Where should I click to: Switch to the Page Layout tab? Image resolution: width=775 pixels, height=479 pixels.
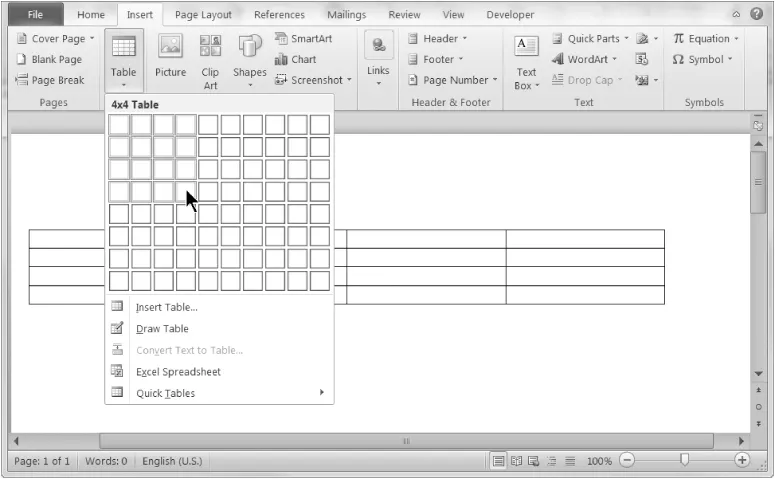tap(203, 15)
